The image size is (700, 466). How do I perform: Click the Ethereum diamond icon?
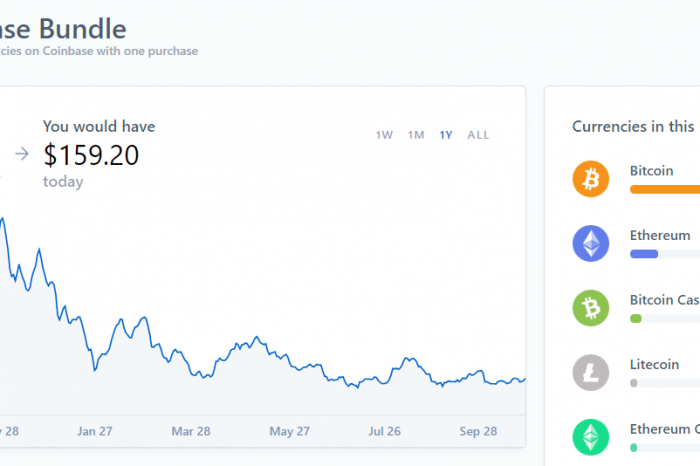(591, 243)
